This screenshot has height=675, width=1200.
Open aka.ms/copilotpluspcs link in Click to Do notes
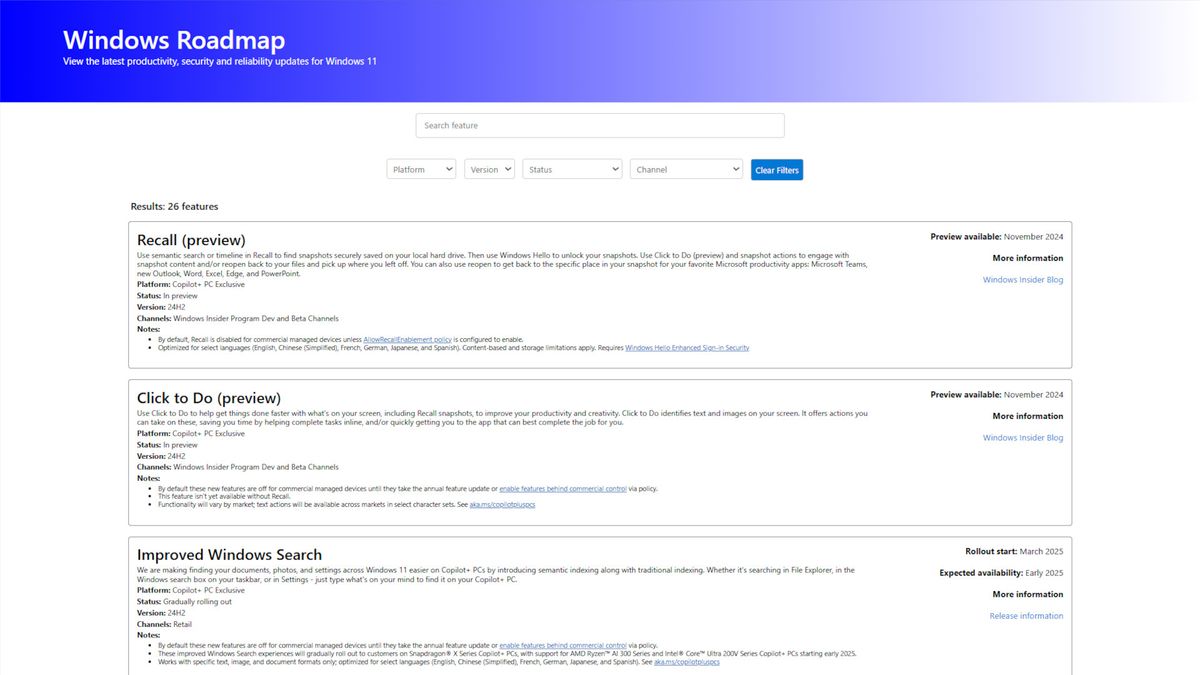click(x=502, y=505)
